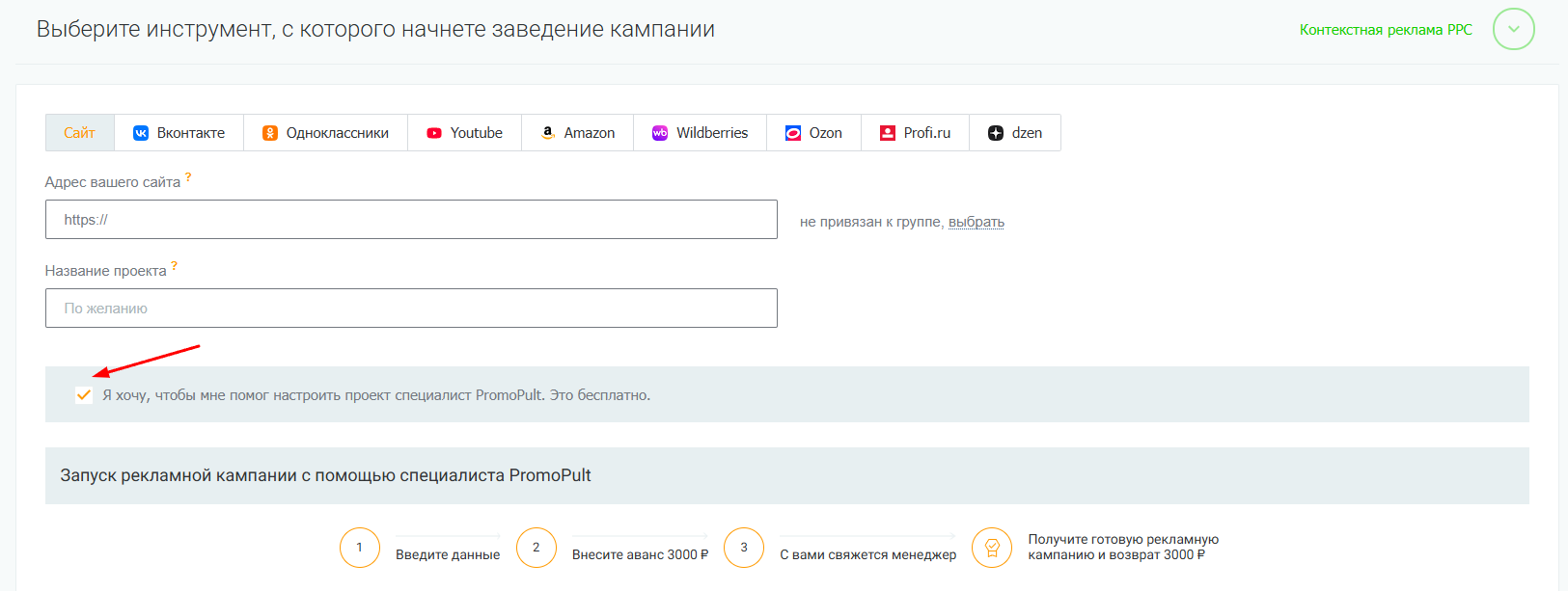
Task: Click the Amazon logo icon
Action: tap(548, 133)
